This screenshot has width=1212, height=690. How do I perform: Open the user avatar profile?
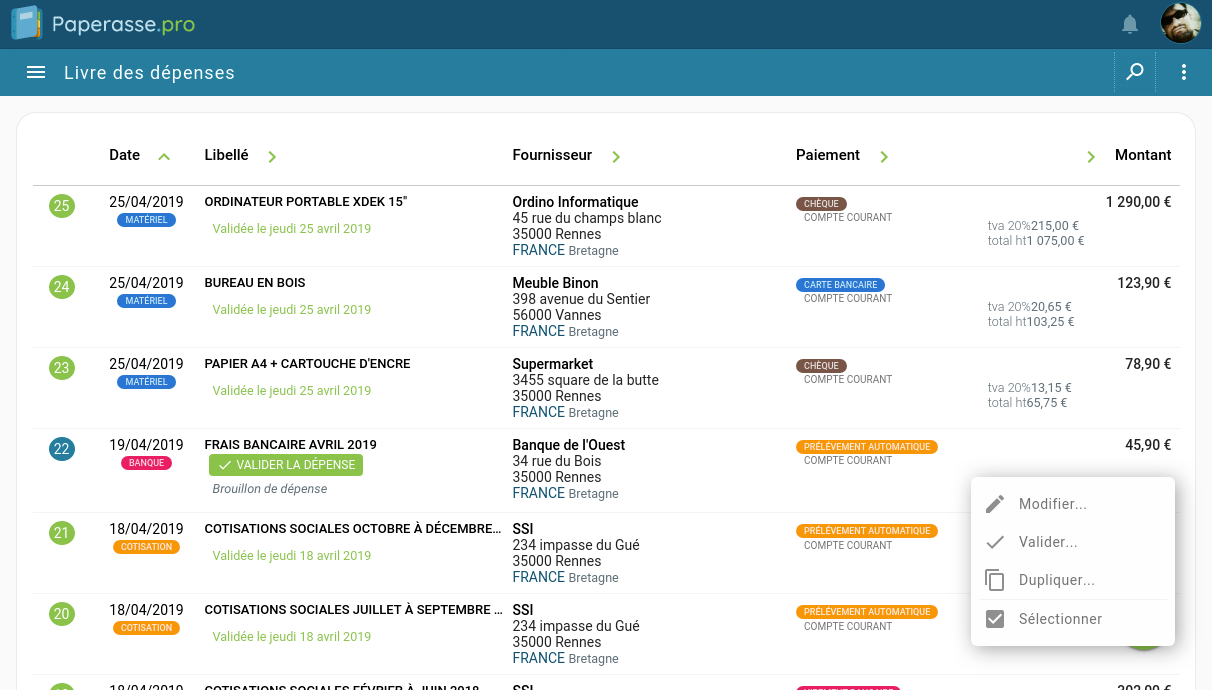click(x=1180, y=24)
